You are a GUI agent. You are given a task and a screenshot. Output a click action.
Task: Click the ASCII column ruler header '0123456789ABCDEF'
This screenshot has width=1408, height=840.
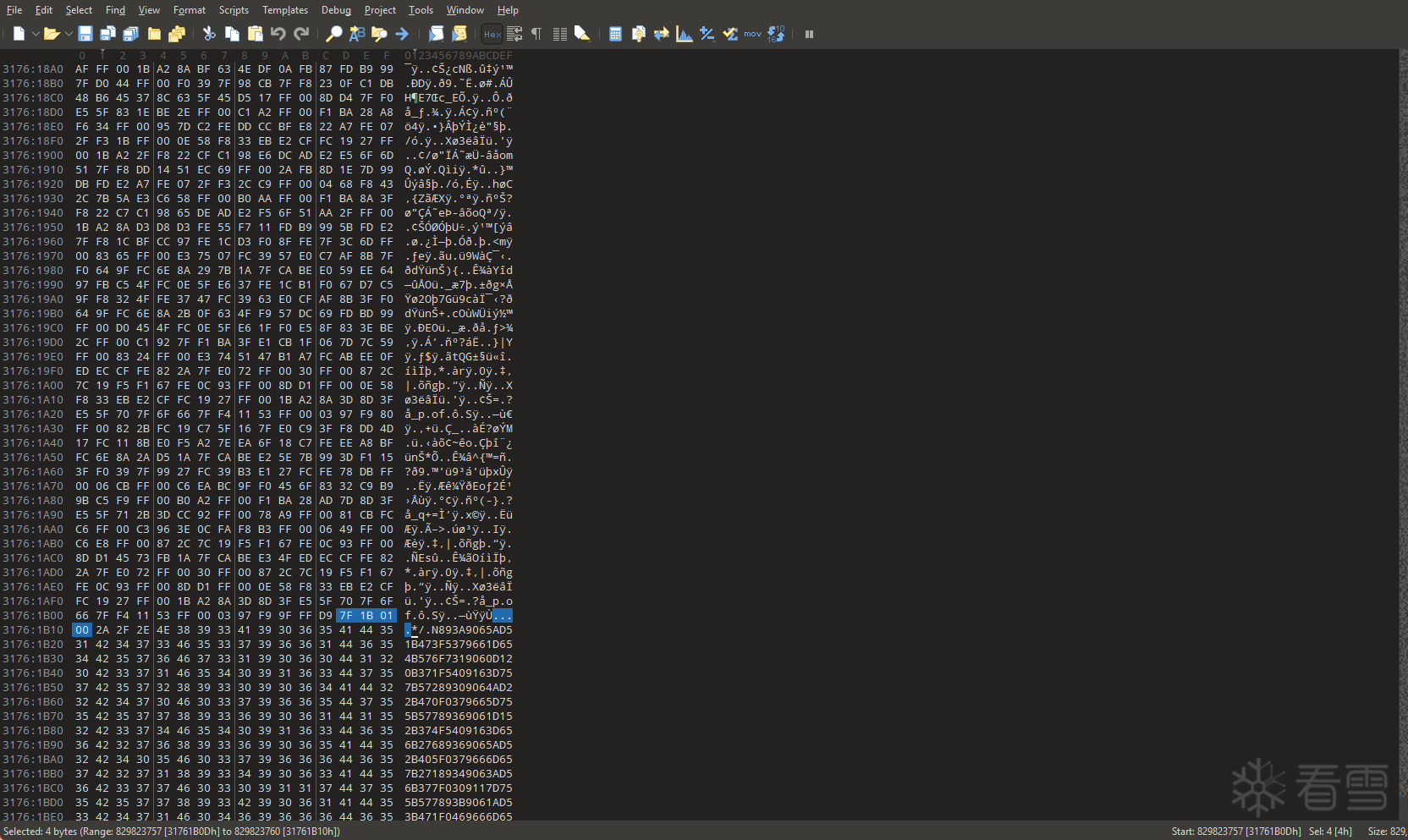click(459, 56)
